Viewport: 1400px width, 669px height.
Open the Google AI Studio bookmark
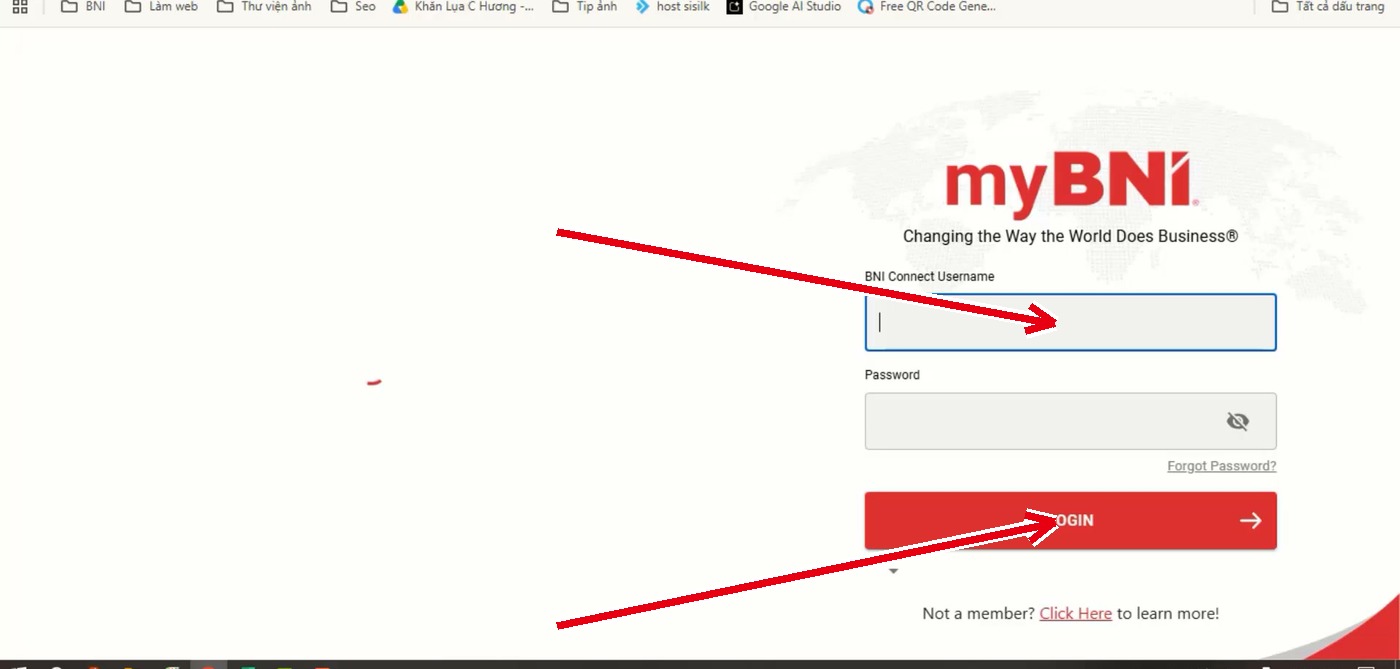[784, 6]
